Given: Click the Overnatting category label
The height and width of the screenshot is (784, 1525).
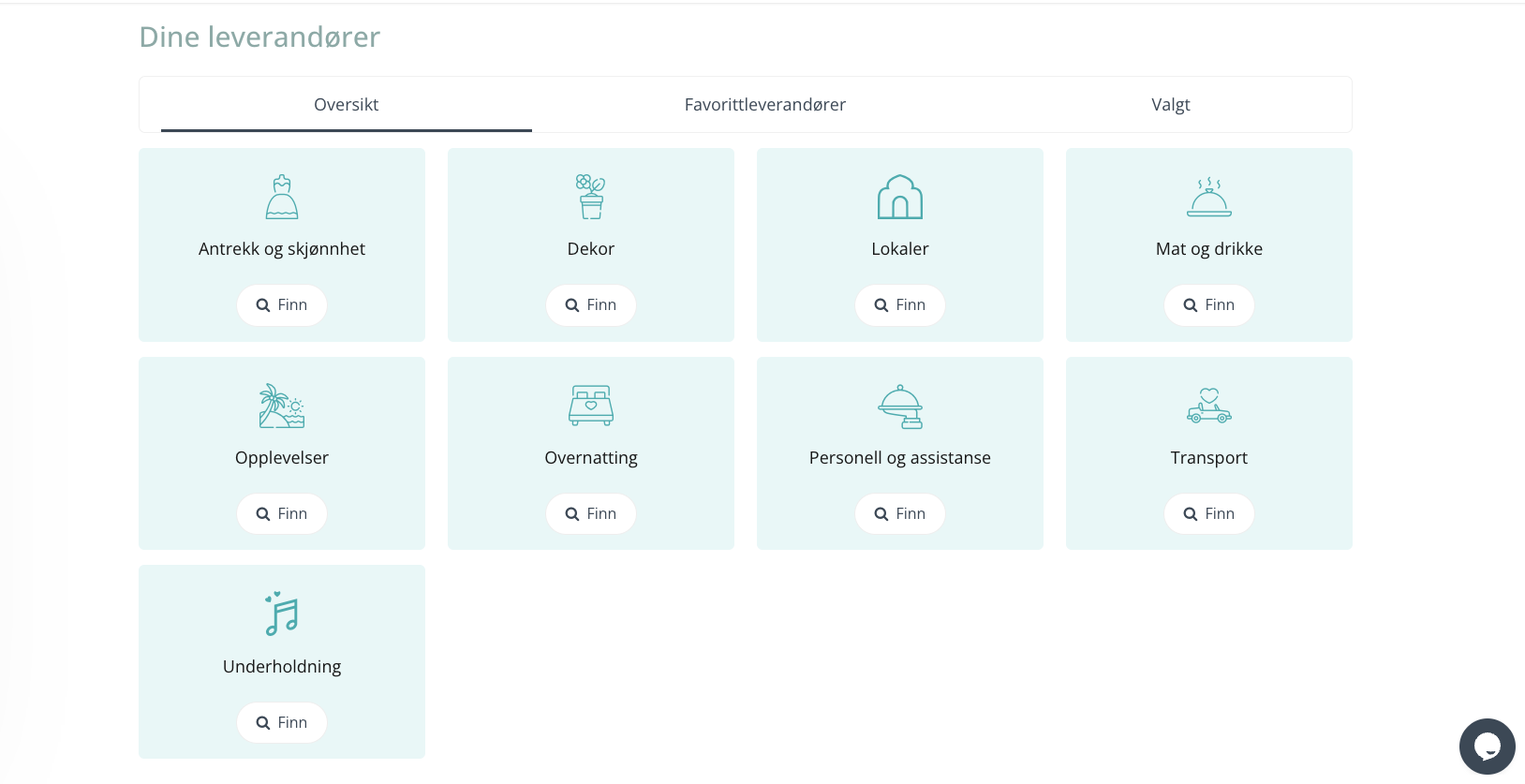Looking at the screenshot, I should tap(591, 458).
